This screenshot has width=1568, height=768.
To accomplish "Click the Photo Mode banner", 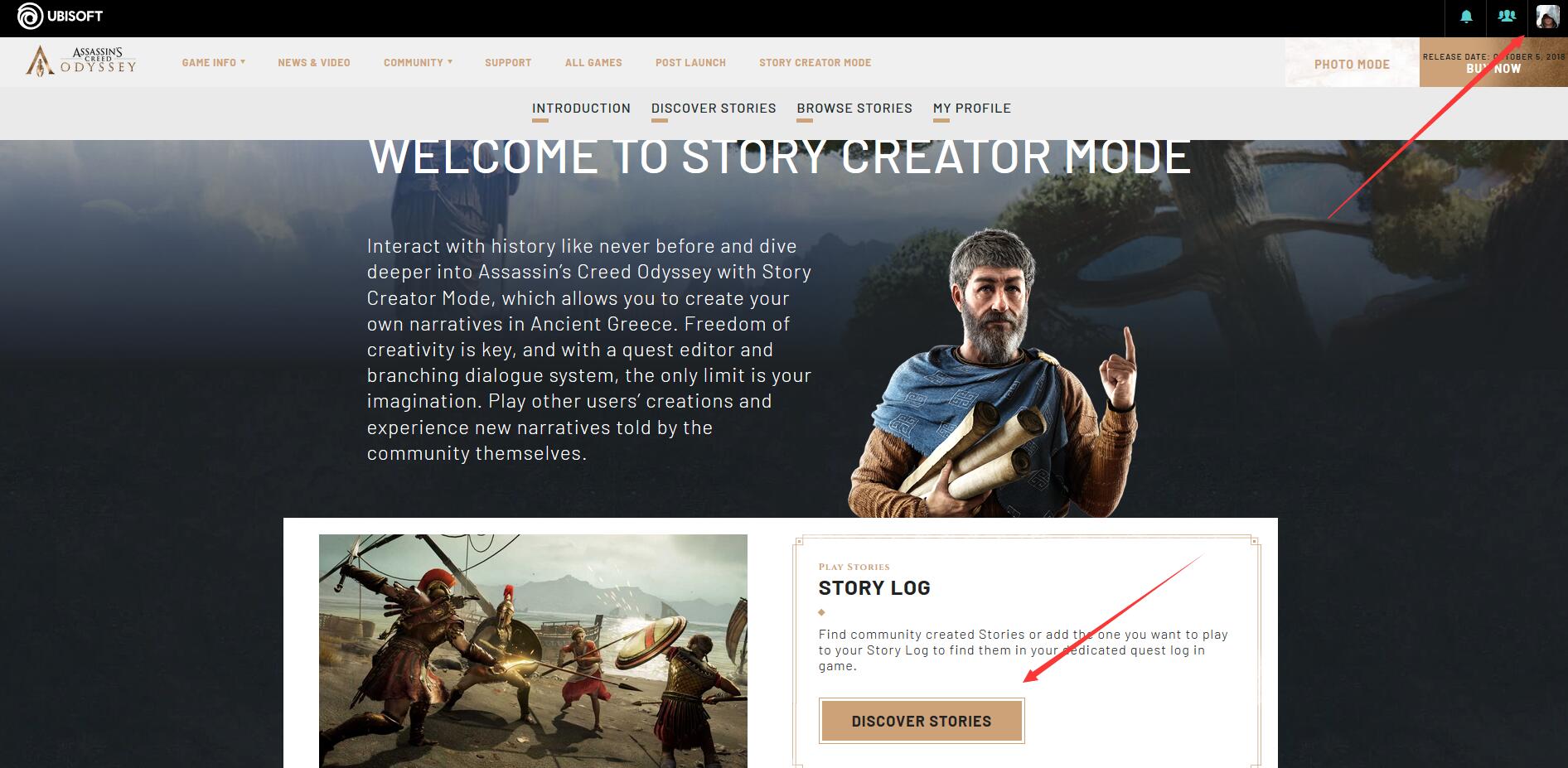I will [1352, 62].
